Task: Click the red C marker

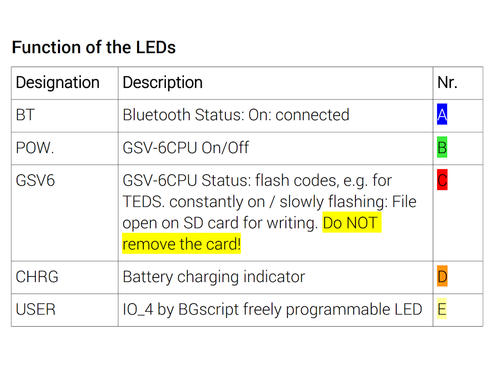Action: click(x=442, y=180)
